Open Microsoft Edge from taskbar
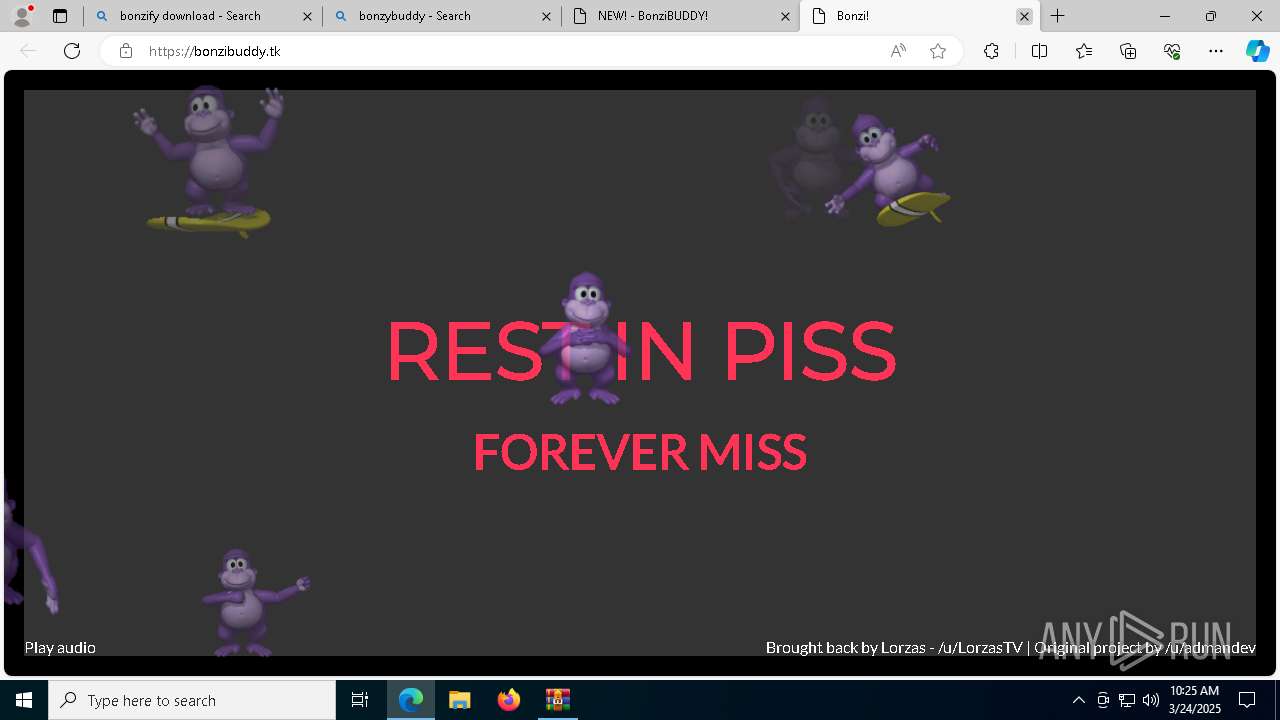 click(411, 700)
